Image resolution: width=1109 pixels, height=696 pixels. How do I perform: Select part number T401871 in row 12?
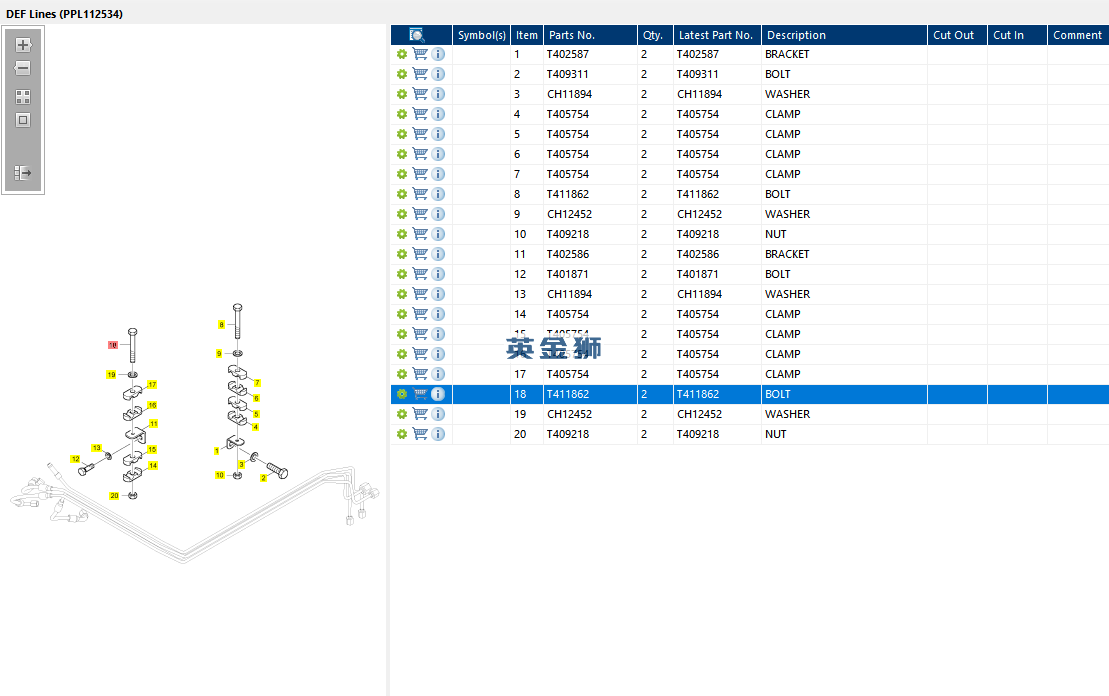pyautogui.click(x=568, y=274)
